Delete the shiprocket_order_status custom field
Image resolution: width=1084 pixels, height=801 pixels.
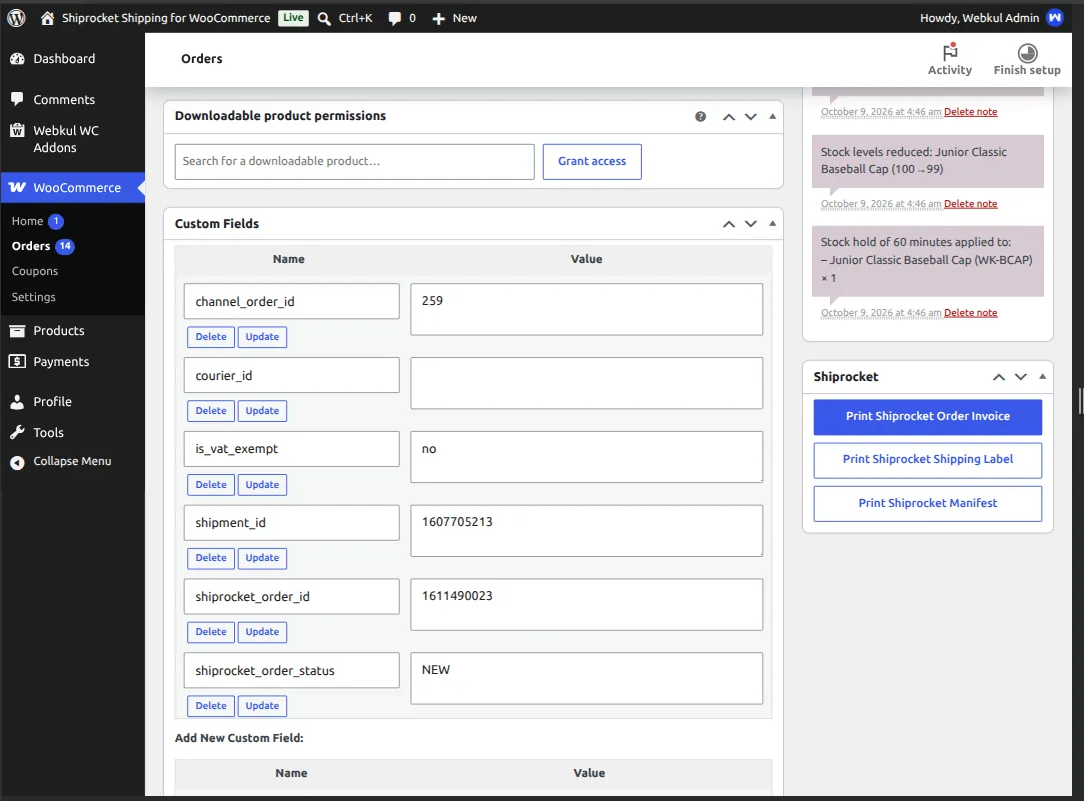(x=211, y=706)
